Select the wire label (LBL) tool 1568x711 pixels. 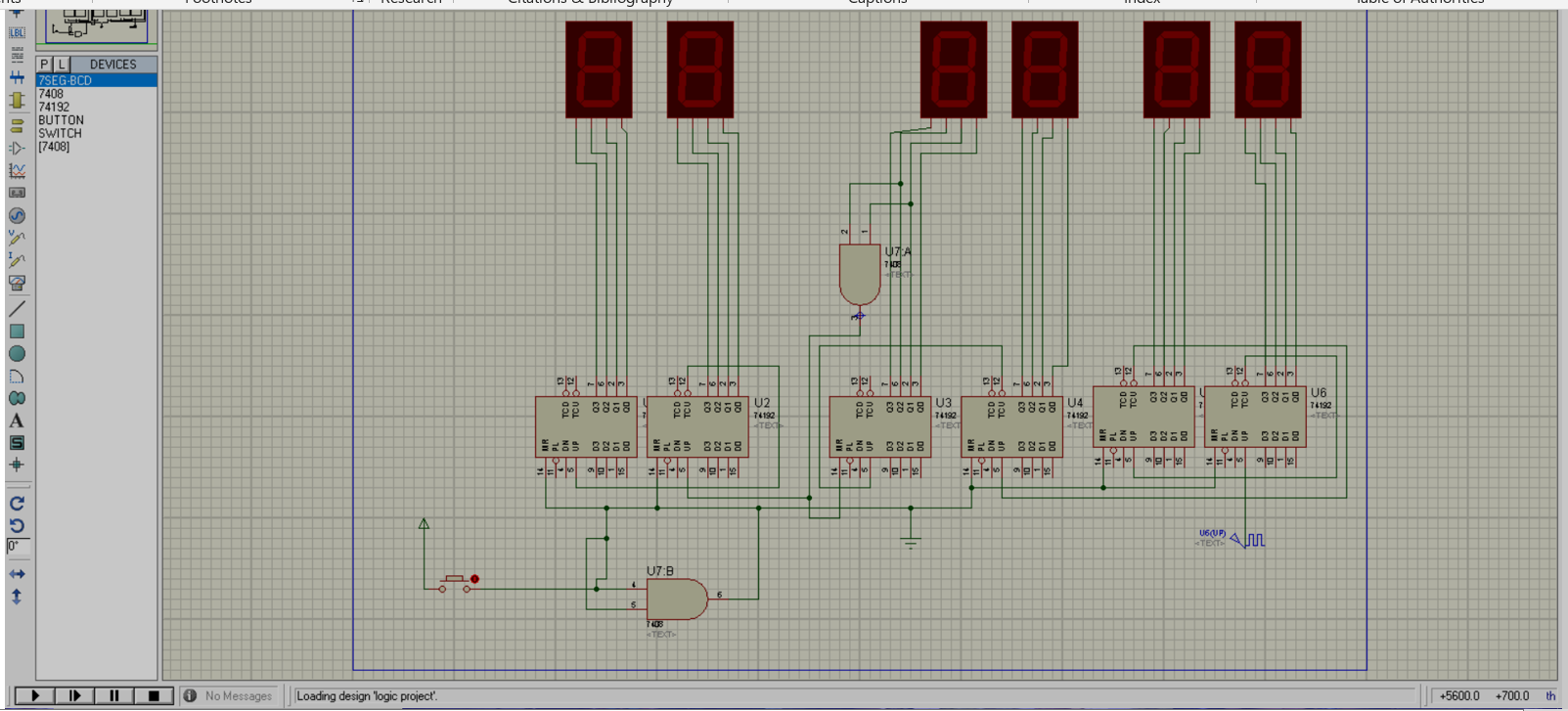point(17,32)
